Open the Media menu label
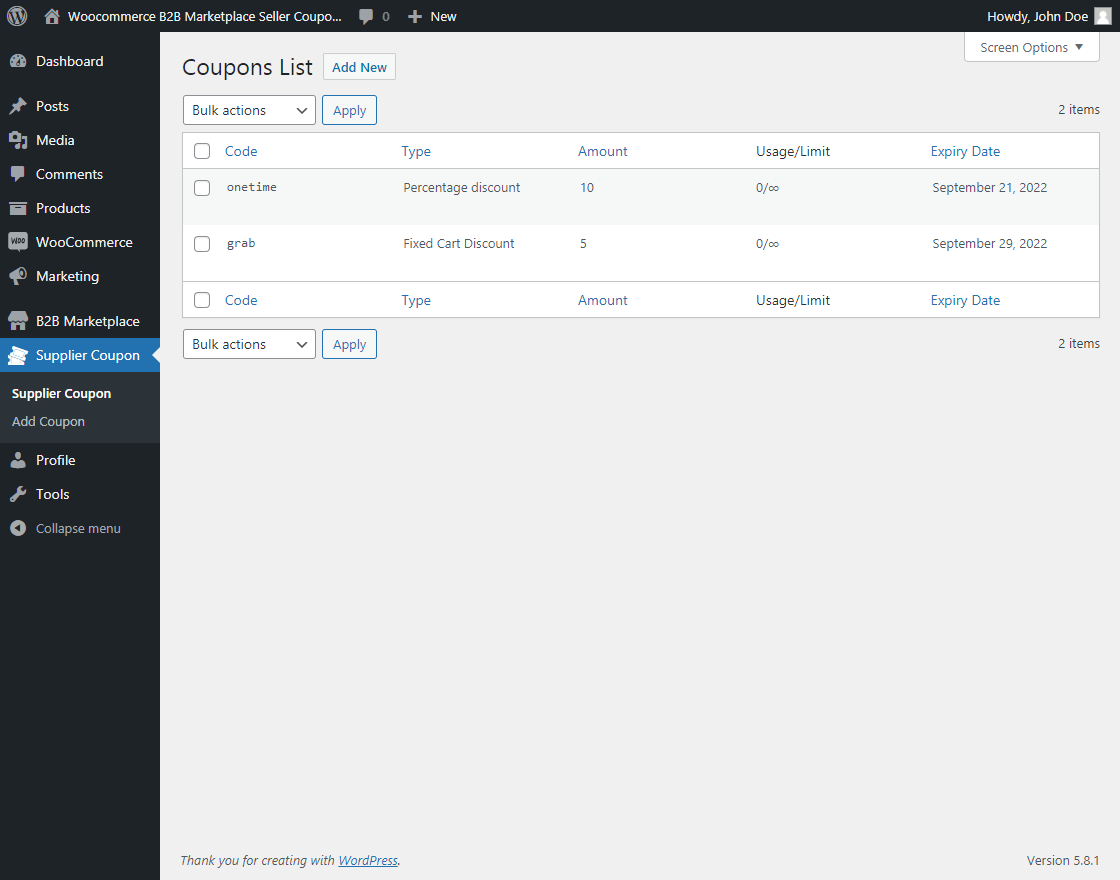The image size is (1120, 880). (x=55, y=140)
